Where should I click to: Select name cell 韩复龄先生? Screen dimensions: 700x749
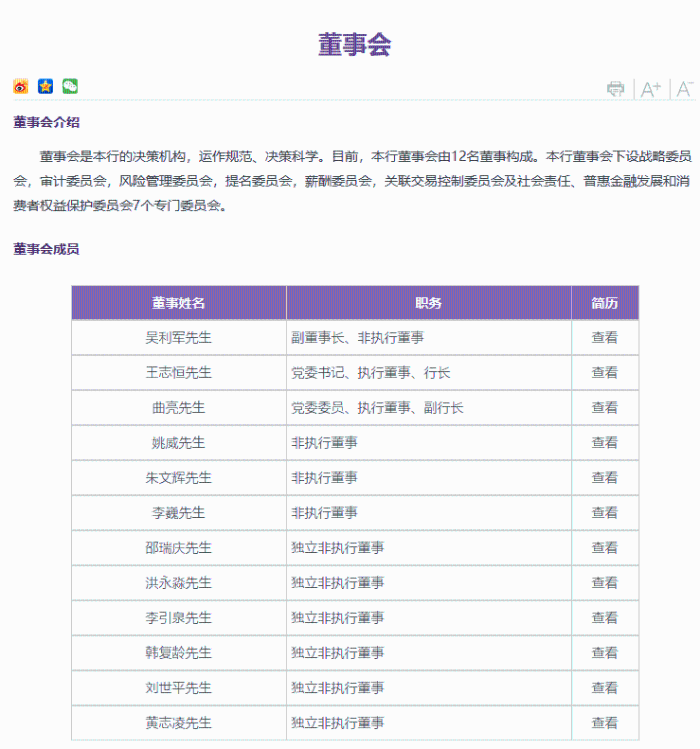pyautogui.click(x=179, y=653)
